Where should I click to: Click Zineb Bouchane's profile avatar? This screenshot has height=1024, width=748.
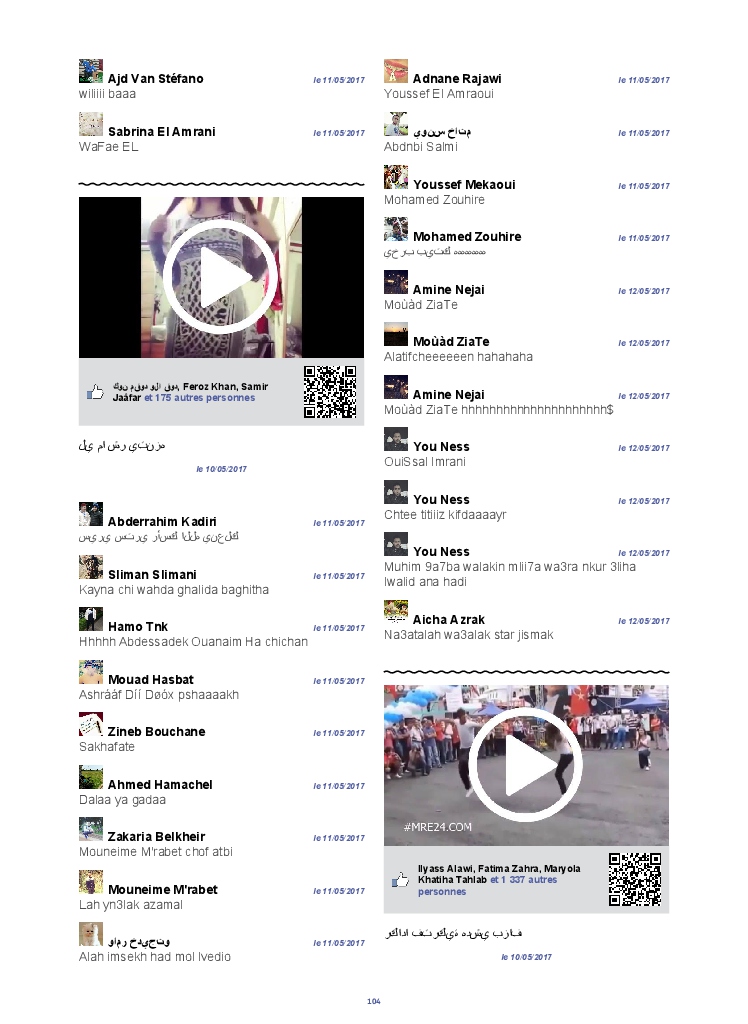pos(91,724)
